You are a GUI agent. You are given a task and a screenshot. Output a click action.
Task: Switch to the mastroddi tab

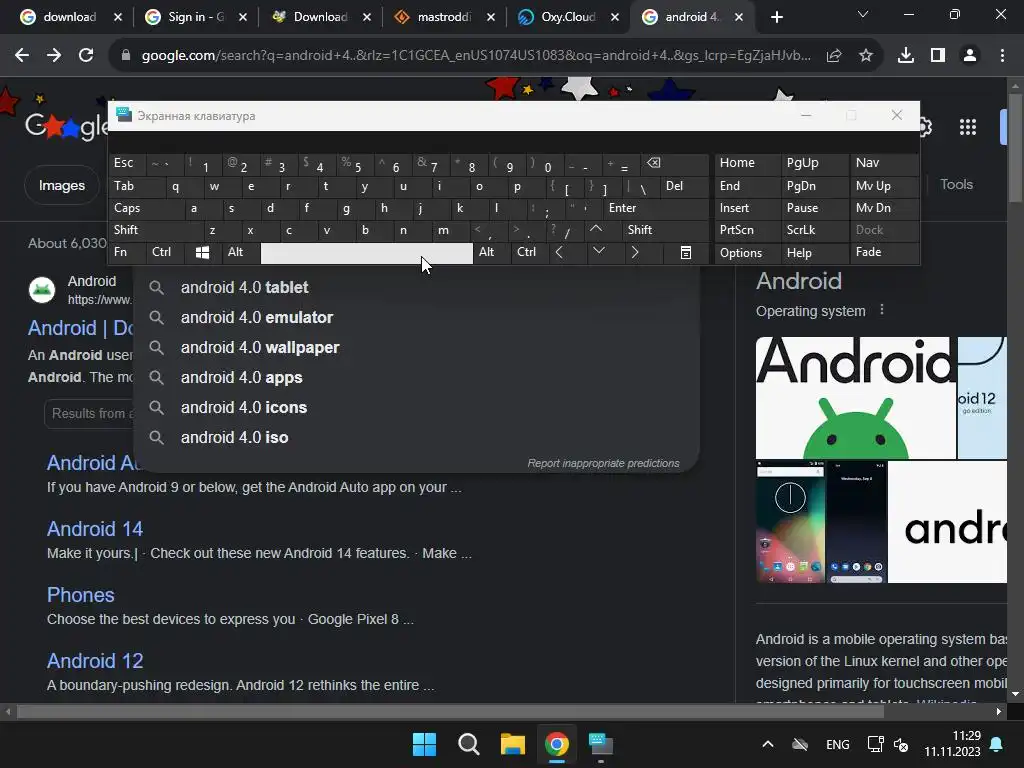click(x=443, y=17)
